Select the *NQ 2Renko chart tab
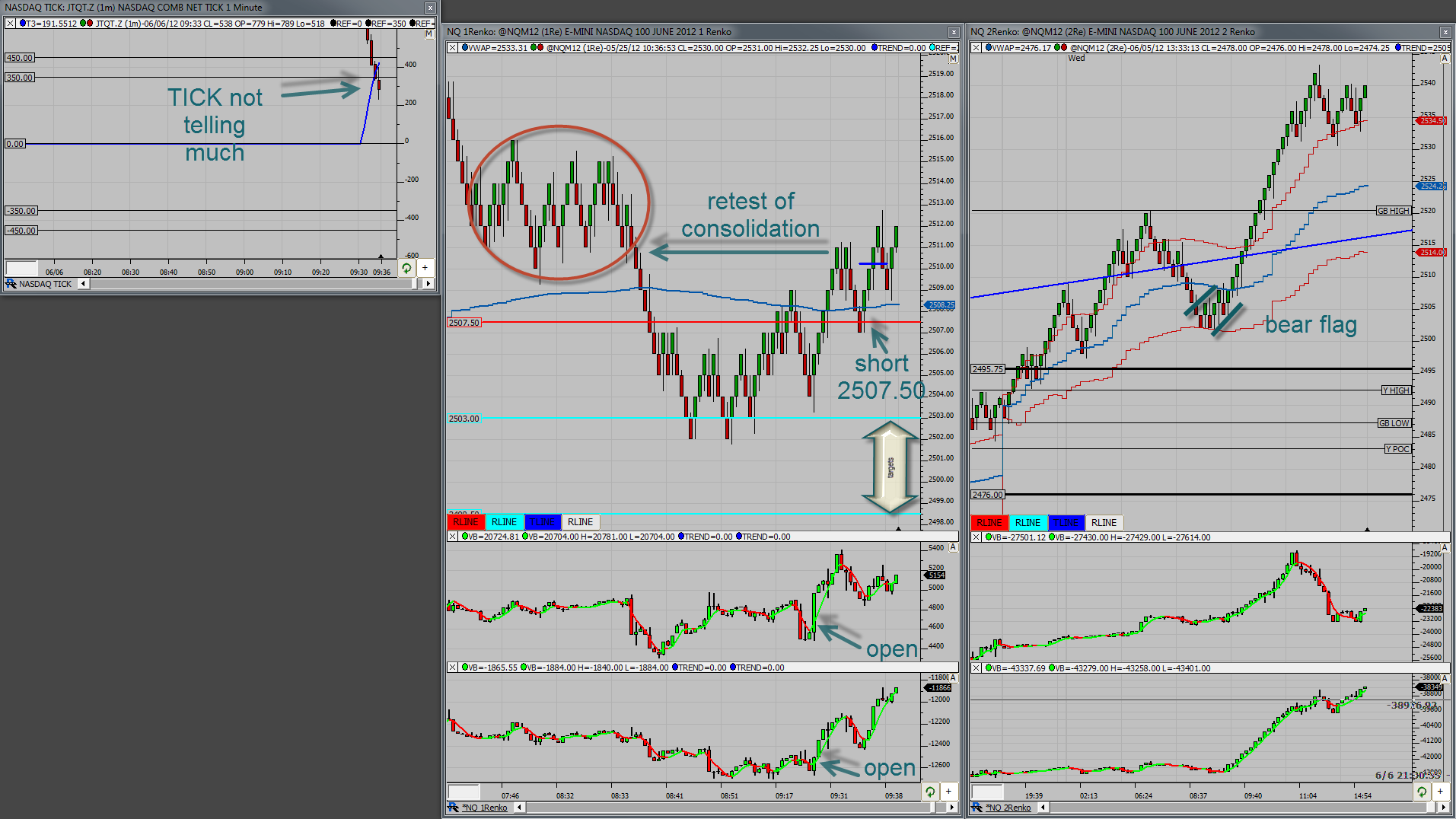 [x=1008, y=808]
